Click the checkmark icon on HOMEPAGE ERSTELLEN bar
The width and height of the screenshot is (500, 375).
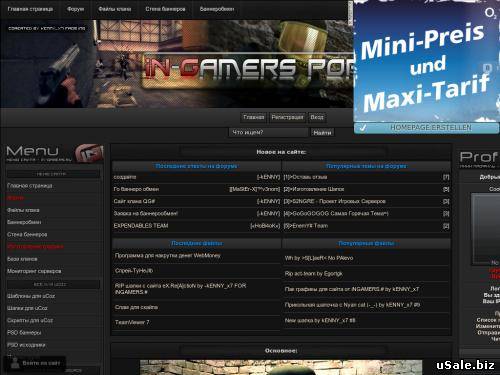(363, 128)
